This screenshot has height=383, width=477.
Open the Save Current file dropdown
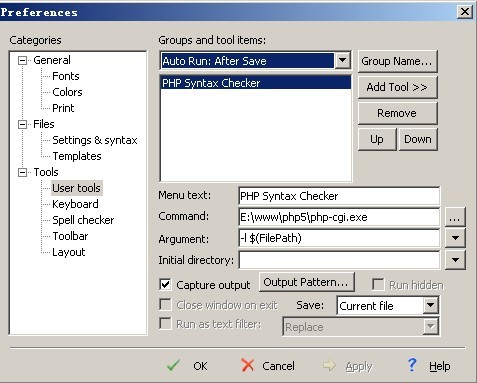click(x=430, y=305)
